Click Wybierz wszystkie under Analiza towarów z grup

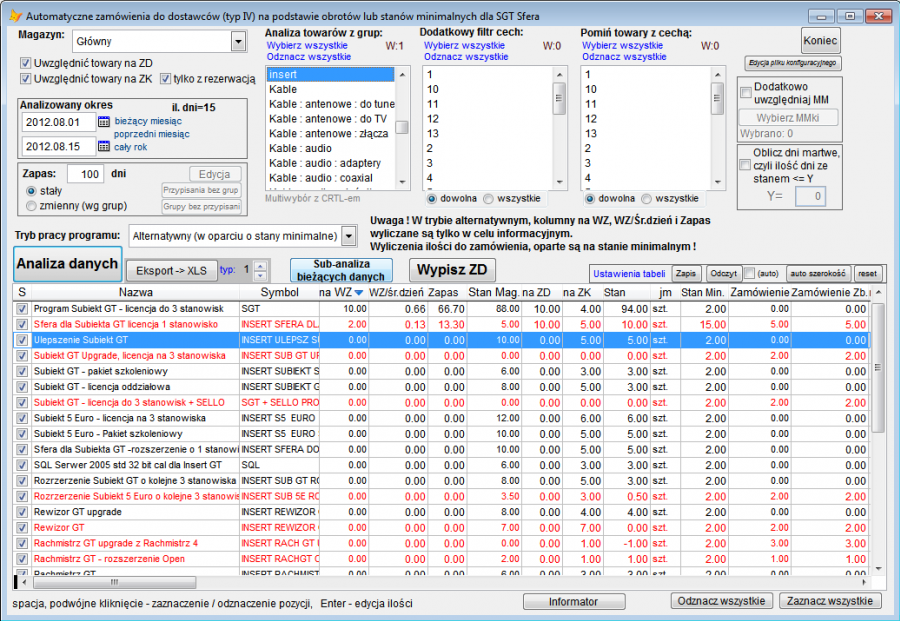pos(307,45)
